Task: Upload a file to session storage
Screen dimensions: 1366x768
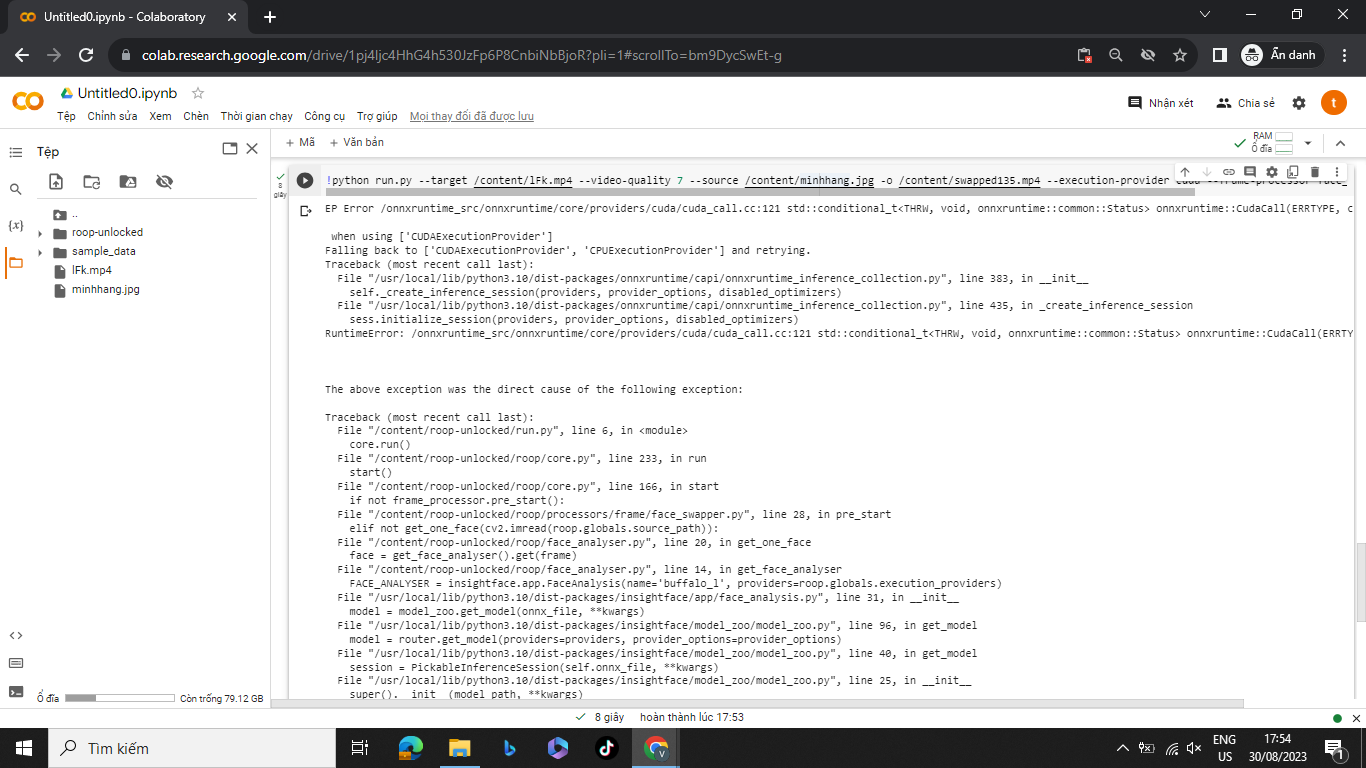Action: click(x=56, y=182)
